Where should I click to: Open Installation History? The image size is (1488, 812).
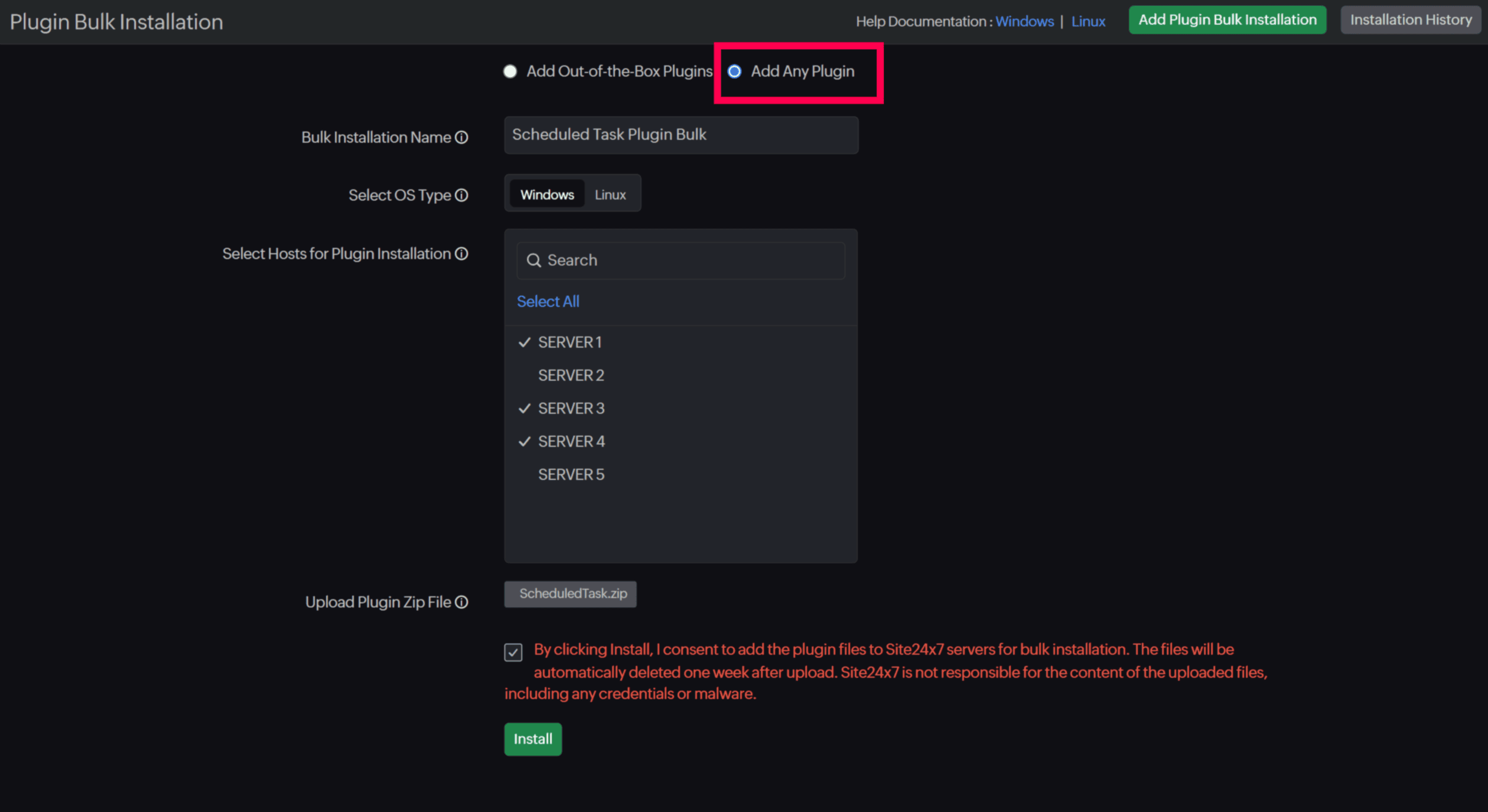point(1410,20)
